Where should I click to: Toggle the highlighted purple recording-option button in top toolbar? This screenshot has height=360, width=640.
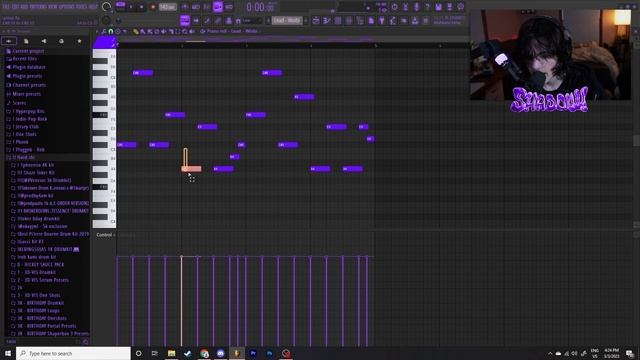218,7
